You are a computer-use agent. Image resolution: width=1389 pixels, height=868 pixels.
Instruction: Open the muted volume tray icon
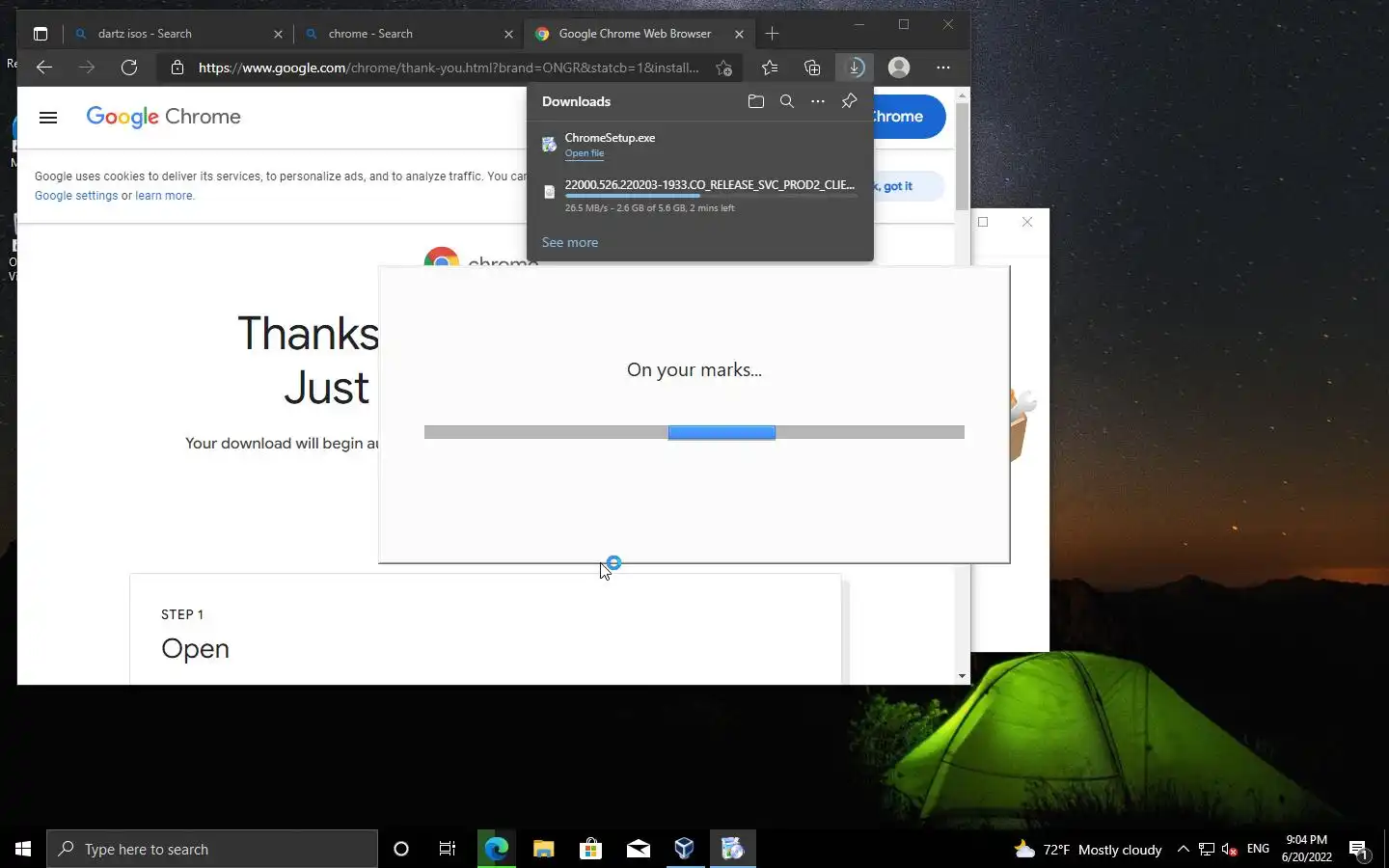click(x=1229, y=850)
